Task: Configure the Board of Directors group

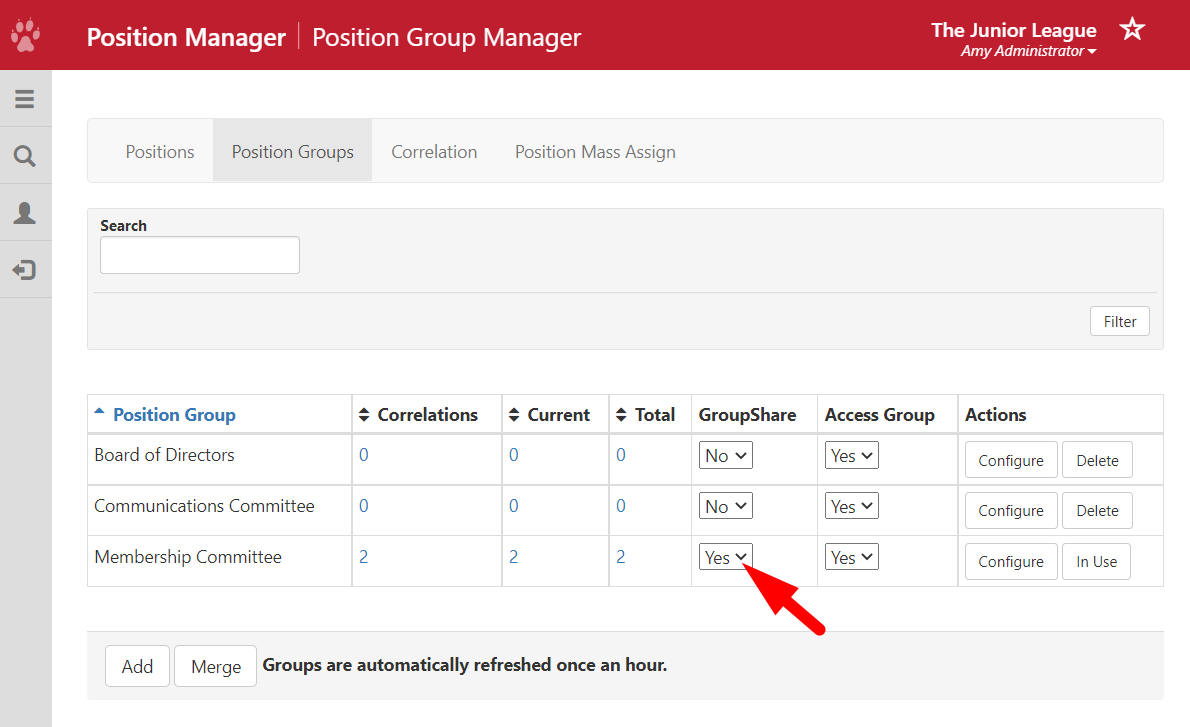Action: [x=1011, y=460]
